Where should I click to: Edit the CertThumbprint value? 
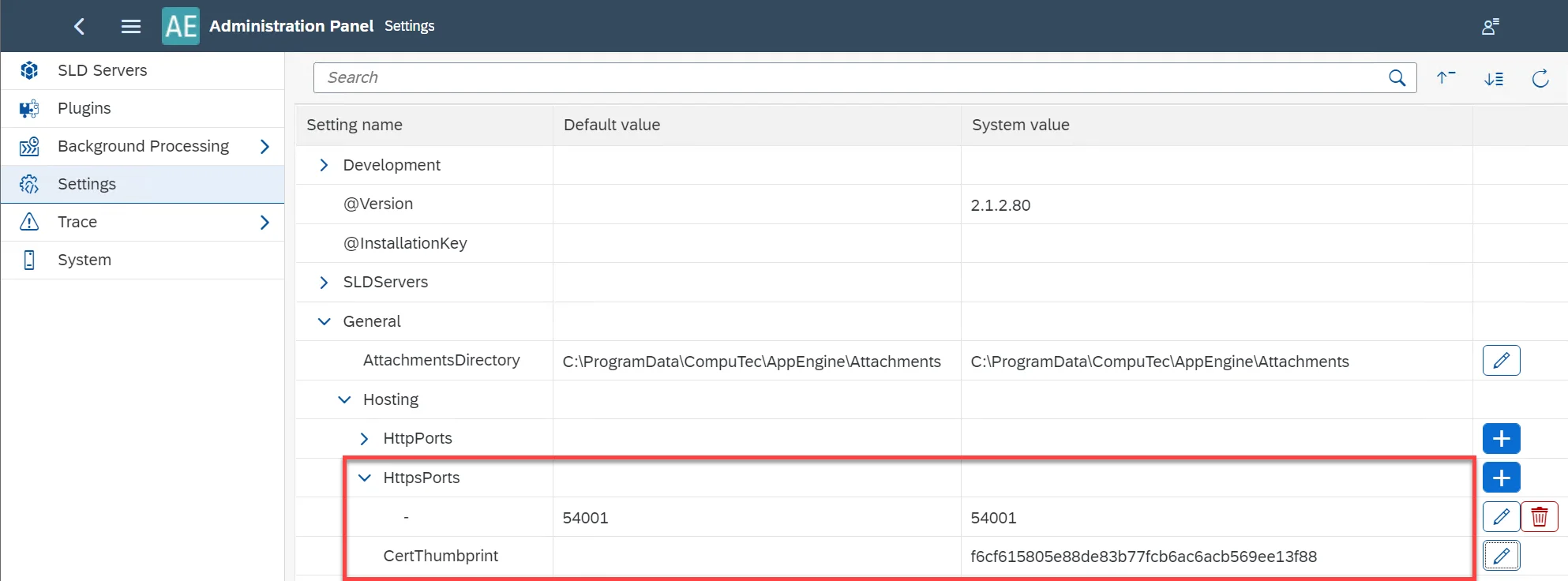click(x=1501, y=556)
